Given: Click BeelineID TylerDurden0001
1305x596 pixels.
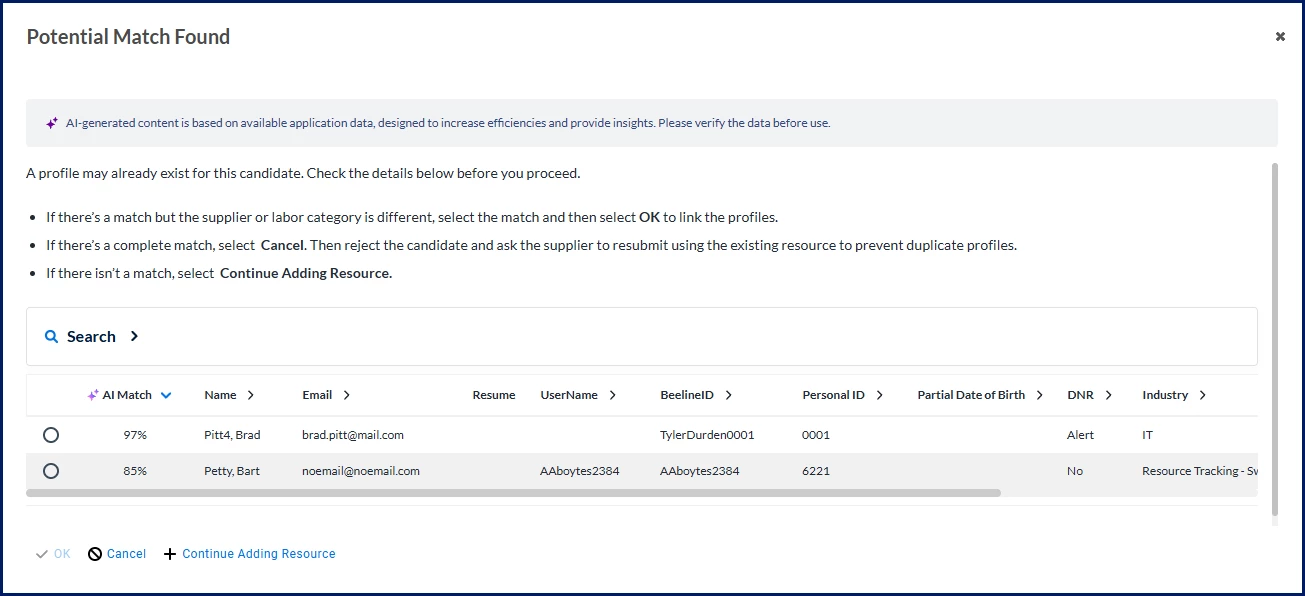Looking at the screenshot, I should pyautogui.click(x=707, y=435).
